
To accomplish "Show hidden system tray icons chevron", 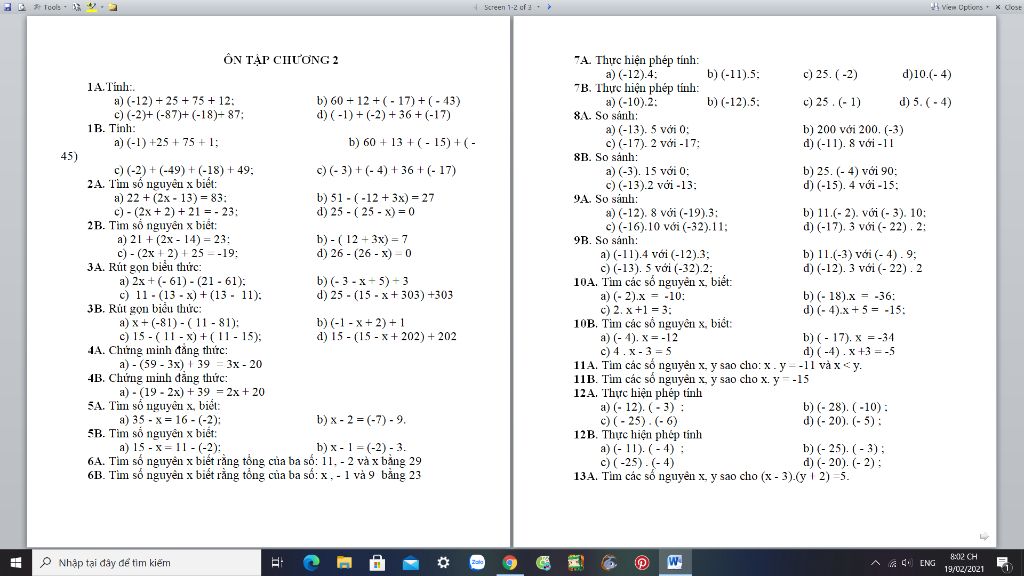I will [875, 563].
